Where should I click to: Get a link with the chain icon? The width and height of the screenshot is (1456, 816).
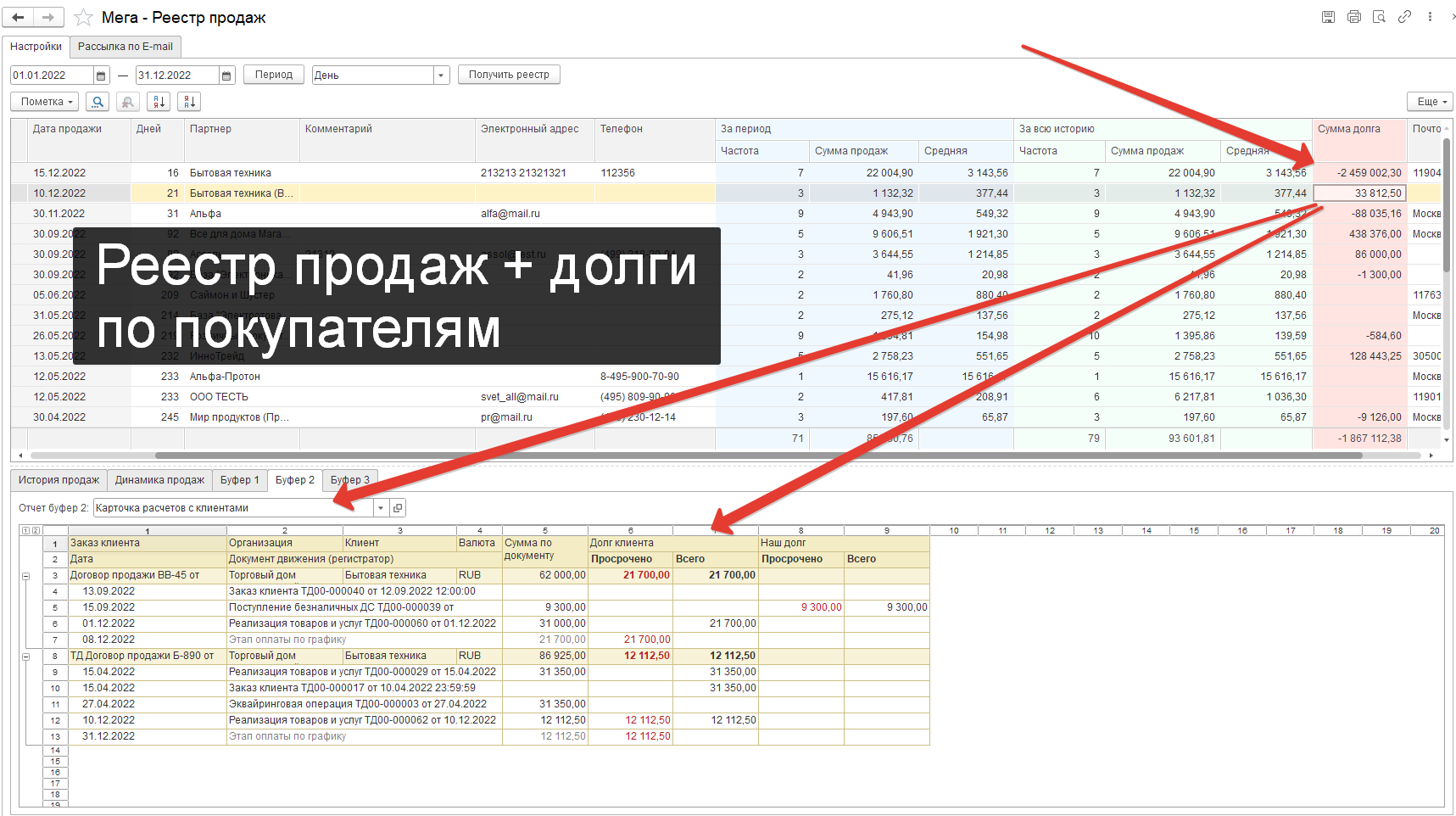tap(1404, 17)
